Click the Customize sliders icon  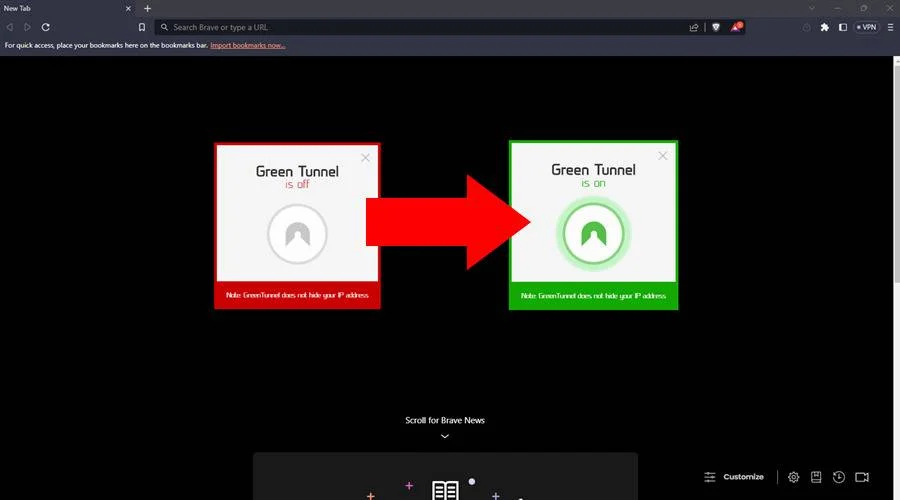click(710, 477)
